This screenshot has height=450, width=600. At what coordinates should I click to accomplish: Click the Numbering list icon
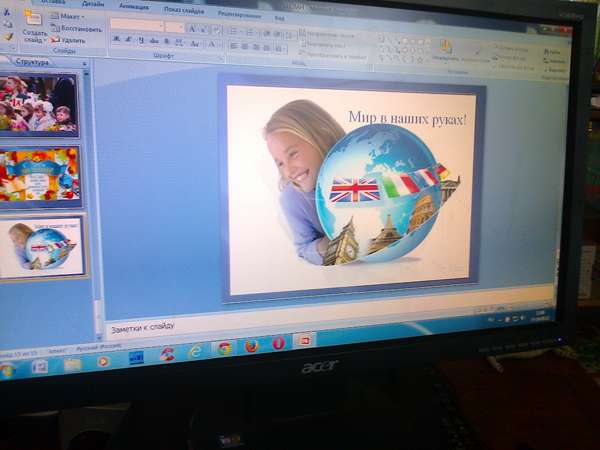(251, 33)
